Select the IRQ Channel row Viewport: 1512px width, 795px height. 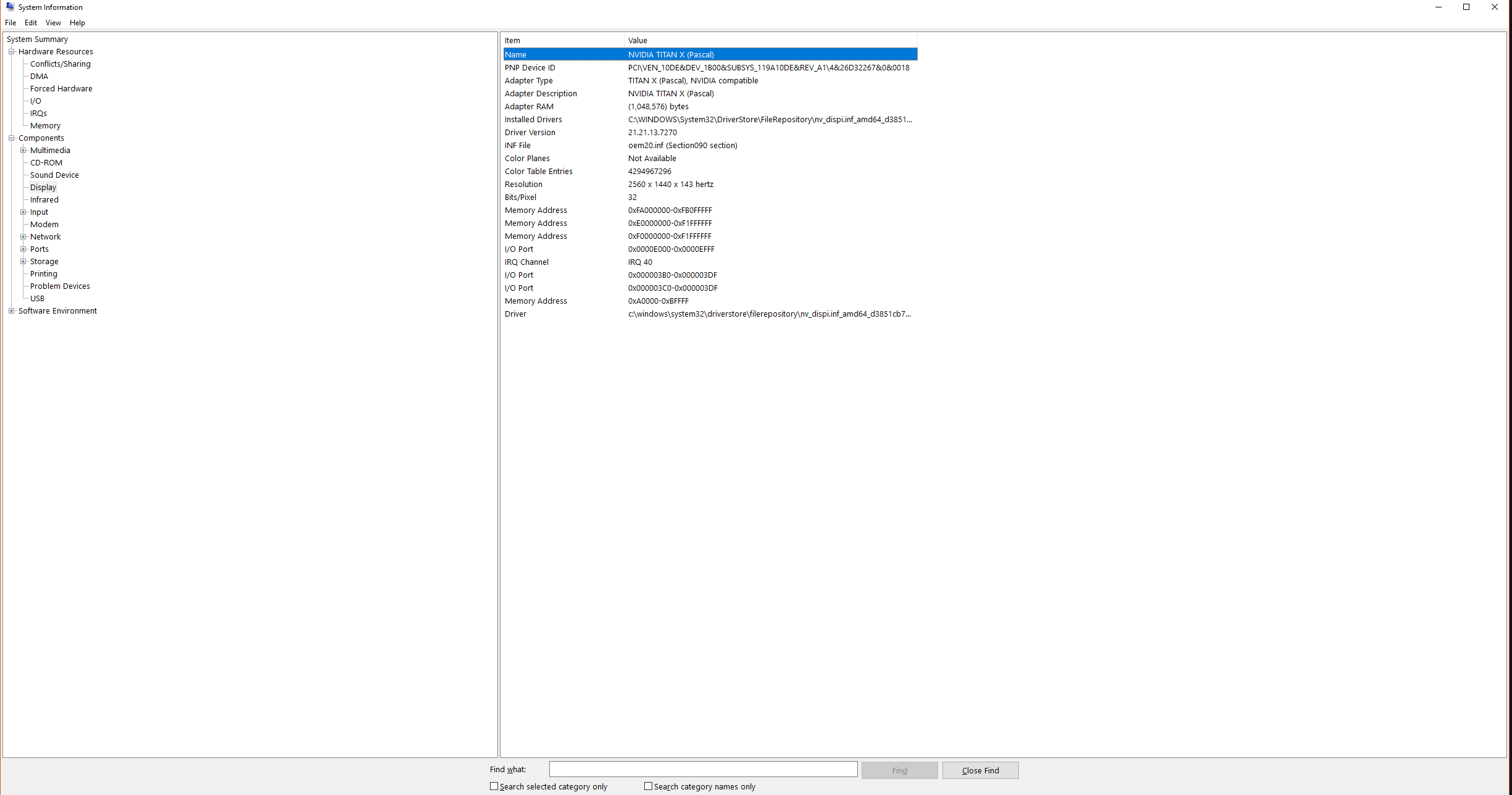pos(710,262)
